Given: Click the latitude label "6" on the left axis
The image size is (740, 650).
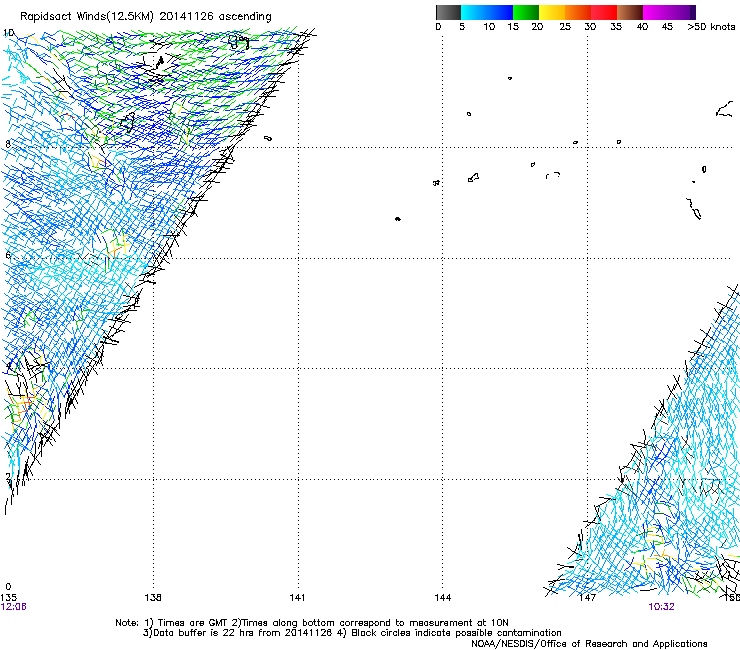Looking at the screenshot, I should click(8, 255).
